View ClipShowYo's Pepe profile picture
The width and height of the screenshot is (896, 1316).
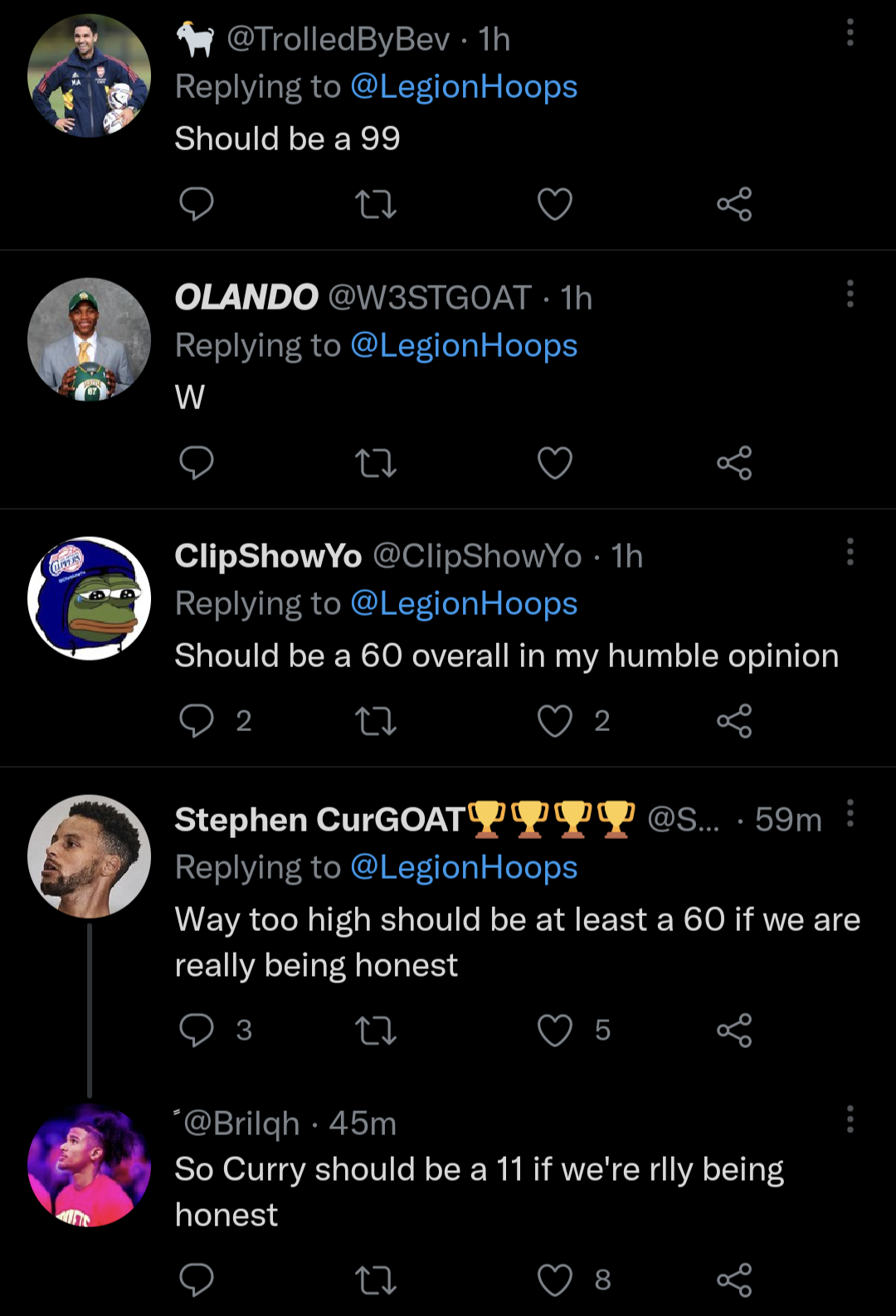pyautogui.click(x=90, y=598)
